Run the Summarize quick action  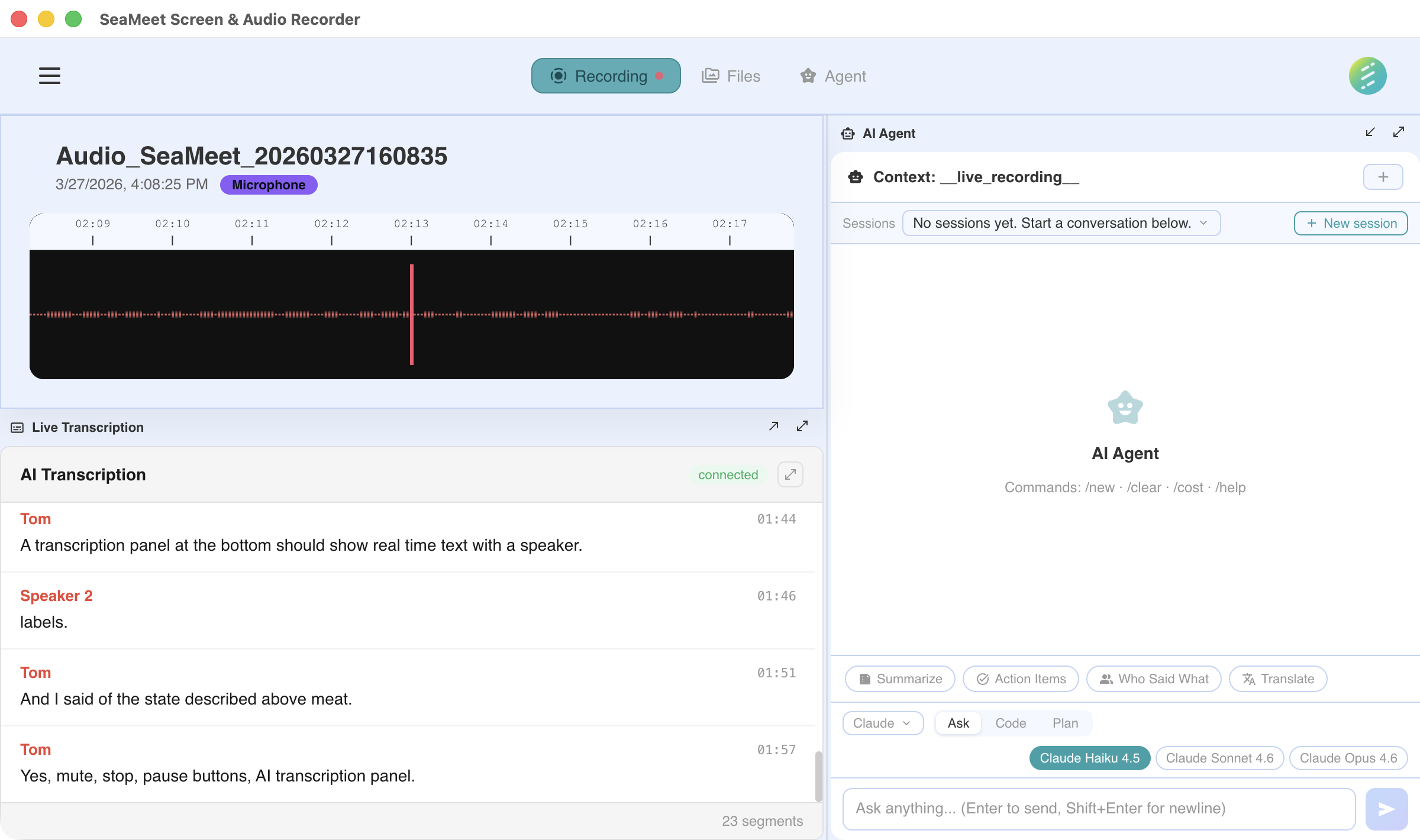click(899, 679)
